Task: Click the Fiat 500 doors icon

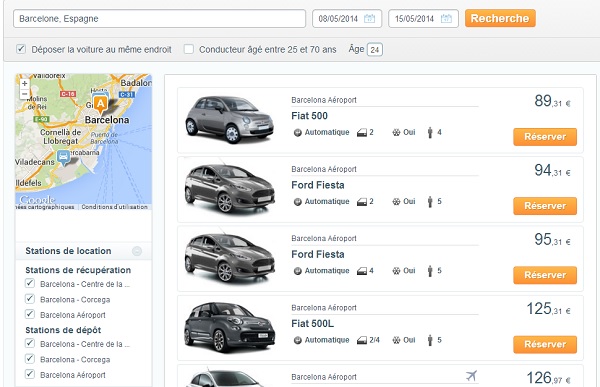Action: tap(362, 133)
